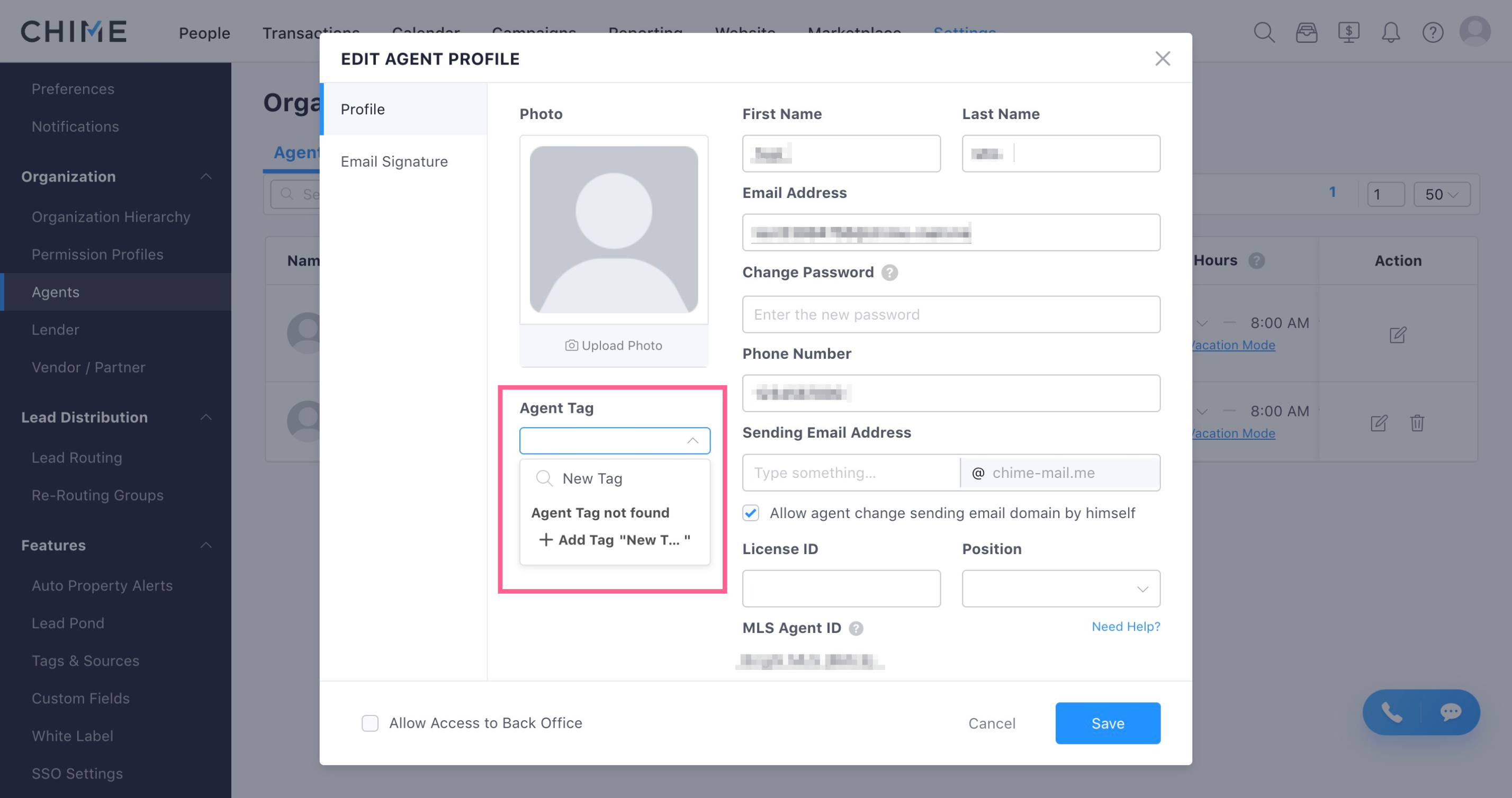1512x798 pixels.
Task: Open Lender in sidebar
Action: click(55, 329)
